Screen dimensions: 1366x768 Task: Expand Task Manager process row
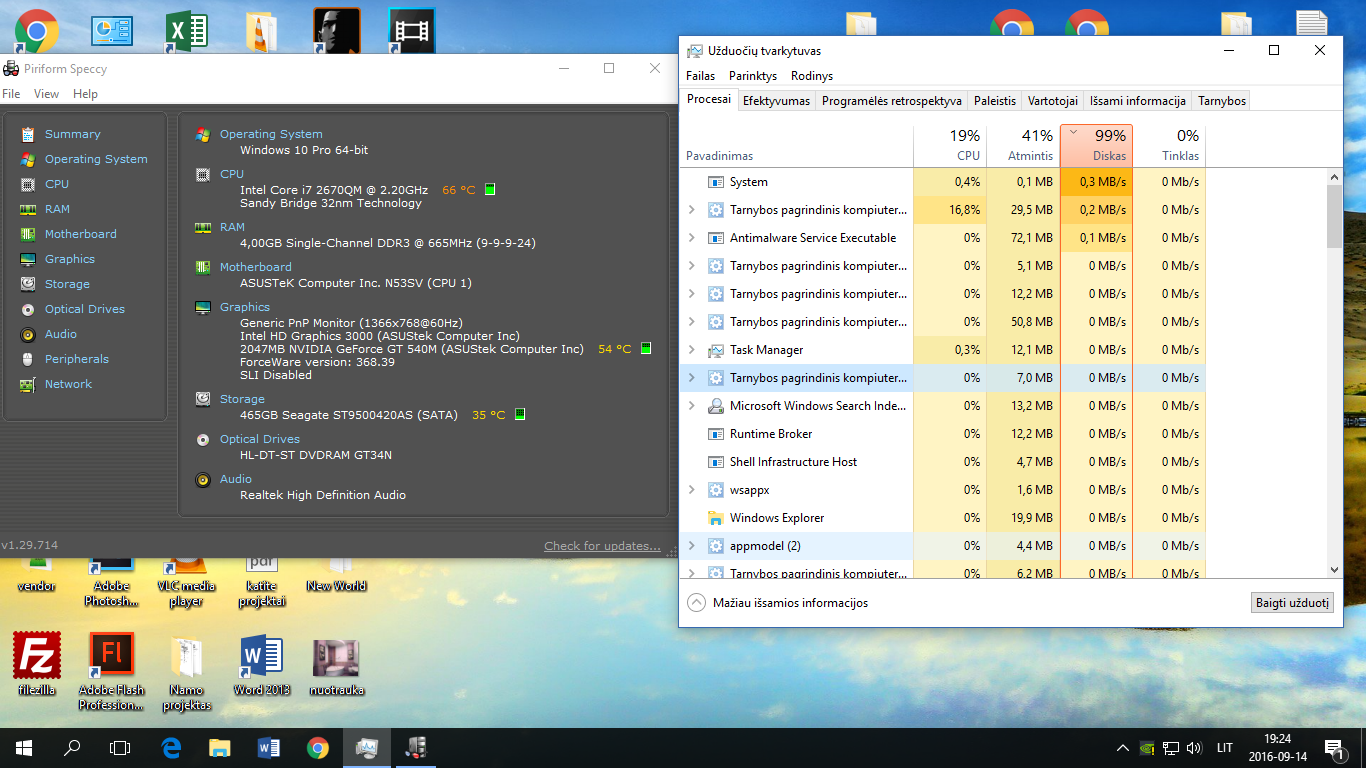pos(691,350)
